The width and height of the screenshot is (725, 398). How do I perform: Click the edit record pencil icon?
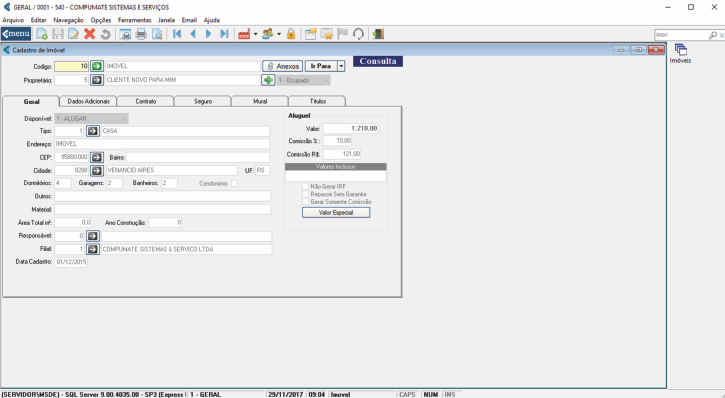(x=74, y=34)
